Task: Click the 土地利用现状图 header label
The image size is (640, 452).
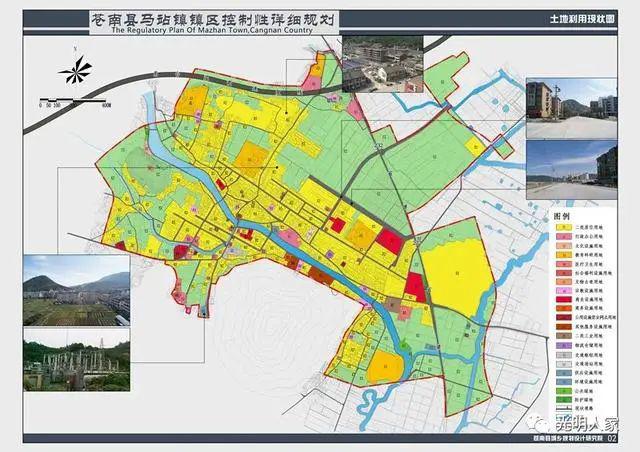Action: 582,19
